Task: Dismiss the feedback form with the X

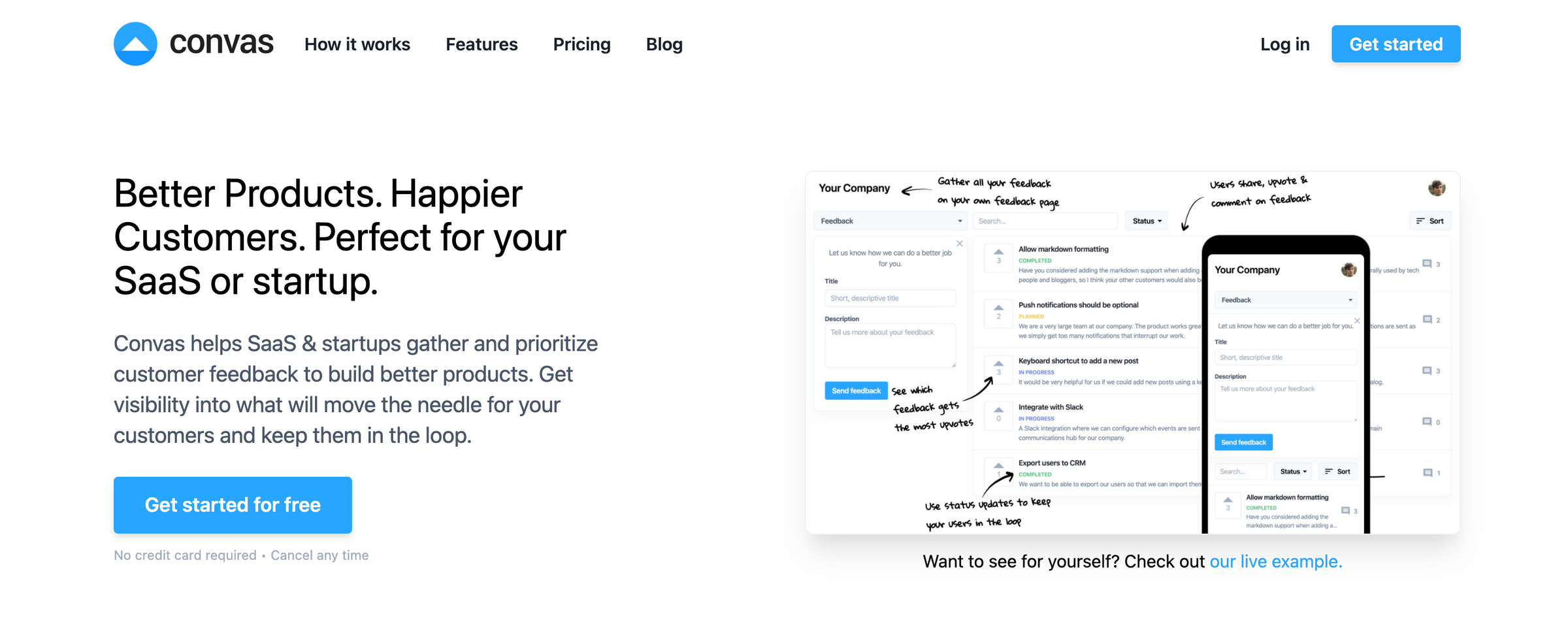Action: click(960, 243)
